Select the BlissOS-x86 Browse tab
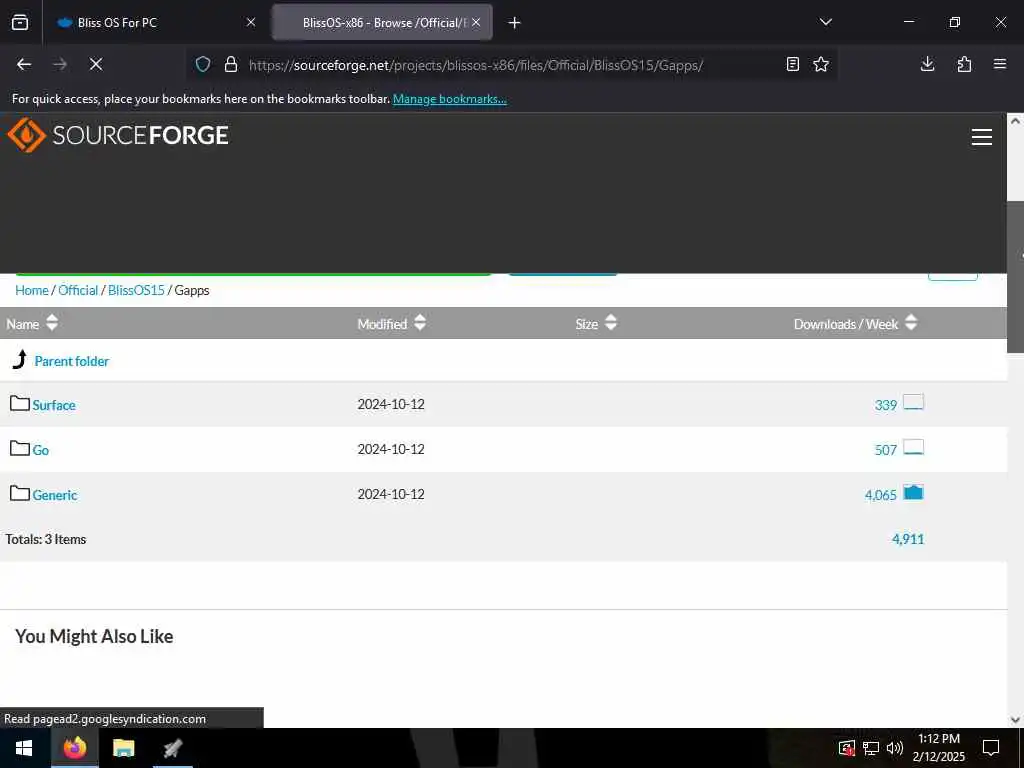 click(382, 22)
